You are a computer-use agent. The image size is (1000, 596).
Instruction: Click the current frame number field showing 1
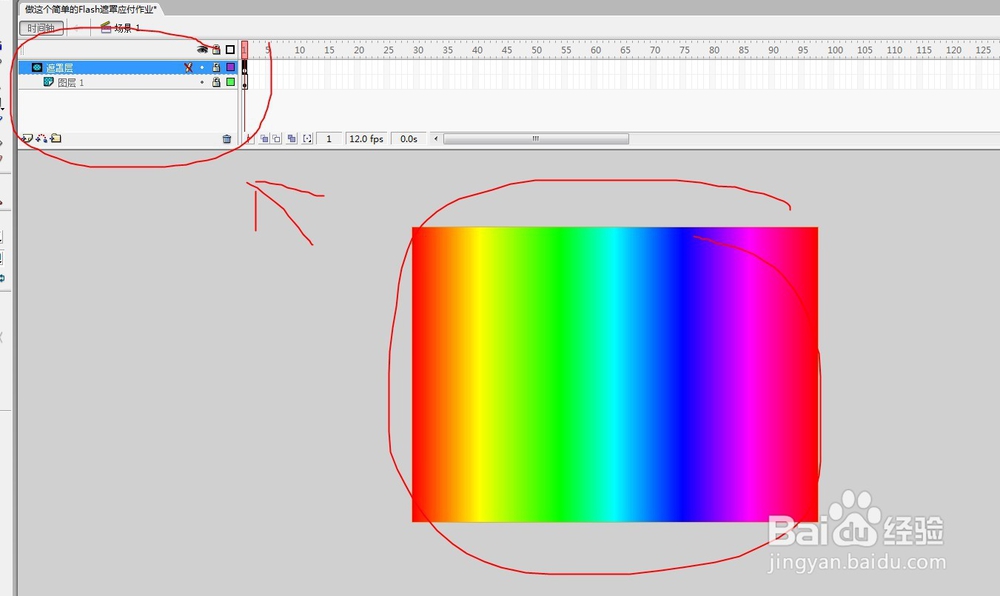tap(329, 138)
